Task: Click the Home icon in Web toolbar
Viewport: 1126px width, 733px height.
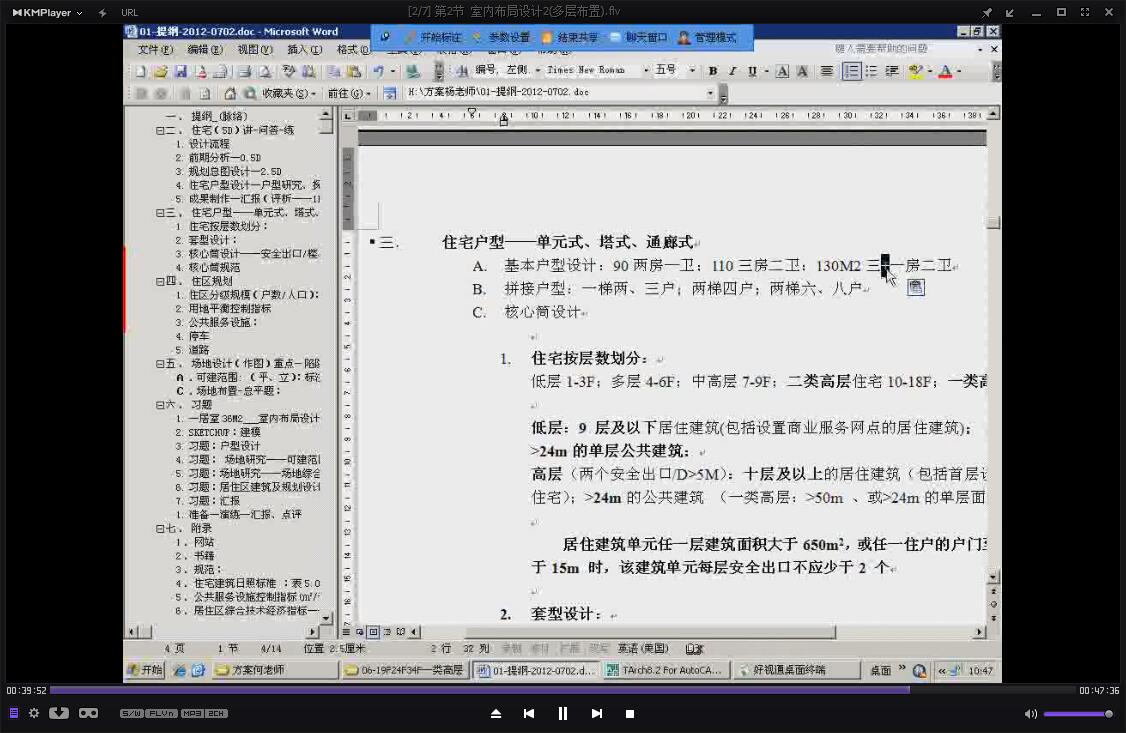Action: point(230,93)
